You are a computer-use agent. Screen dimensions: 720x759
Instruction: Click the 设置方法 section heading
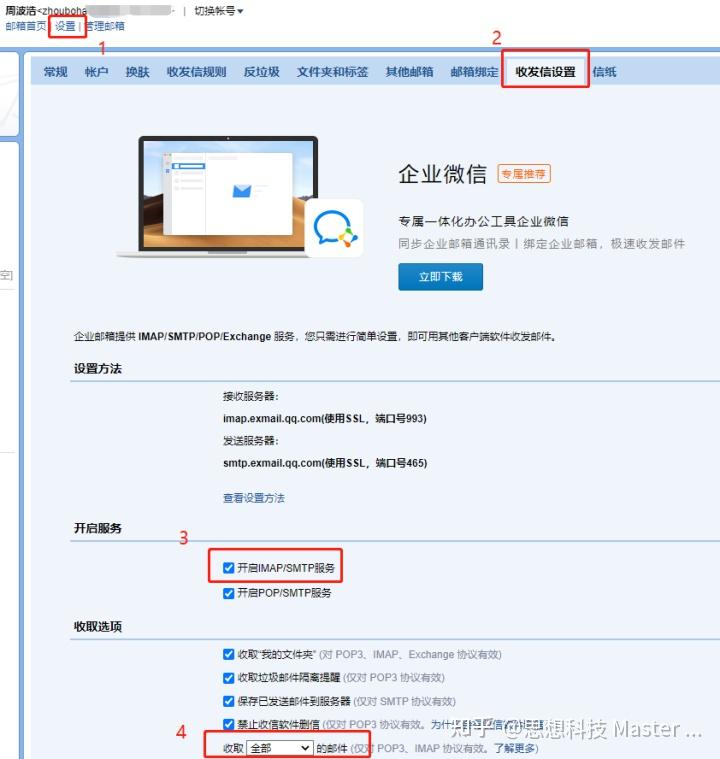point(98,369)
